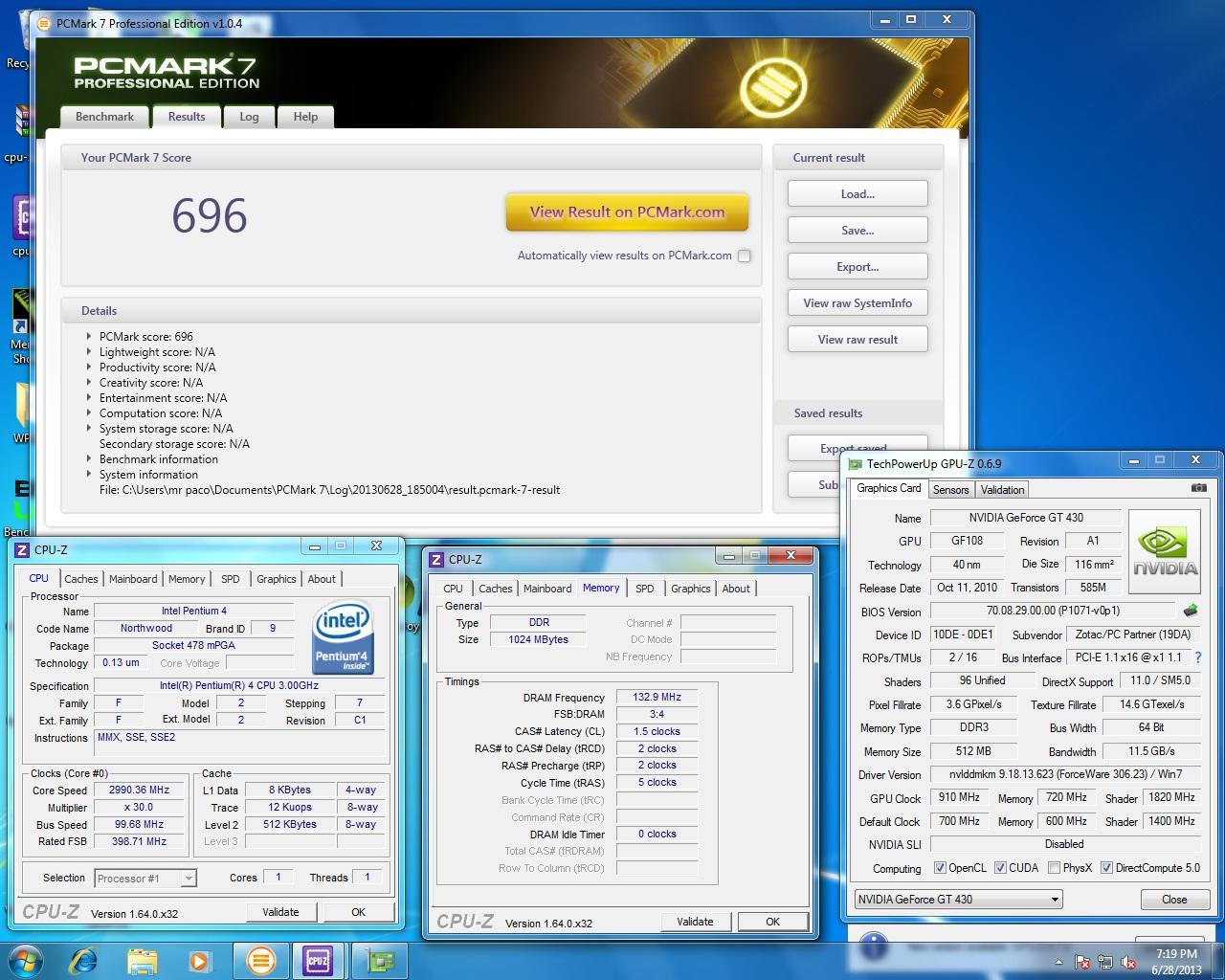Open the PCMark Help tab
This screenshot has height=980, width=1225.
(x=305, y=117)
